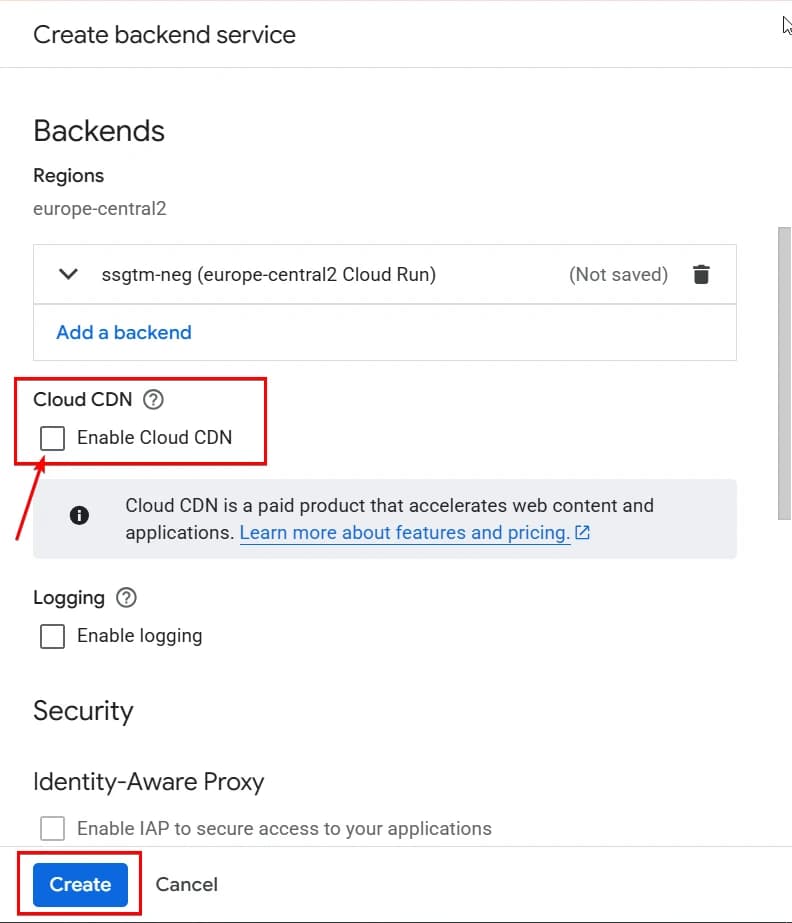The image size is (792, 923).
Task: Open the Cloud CDN help tooltip
Action: (x=152, y=399)
